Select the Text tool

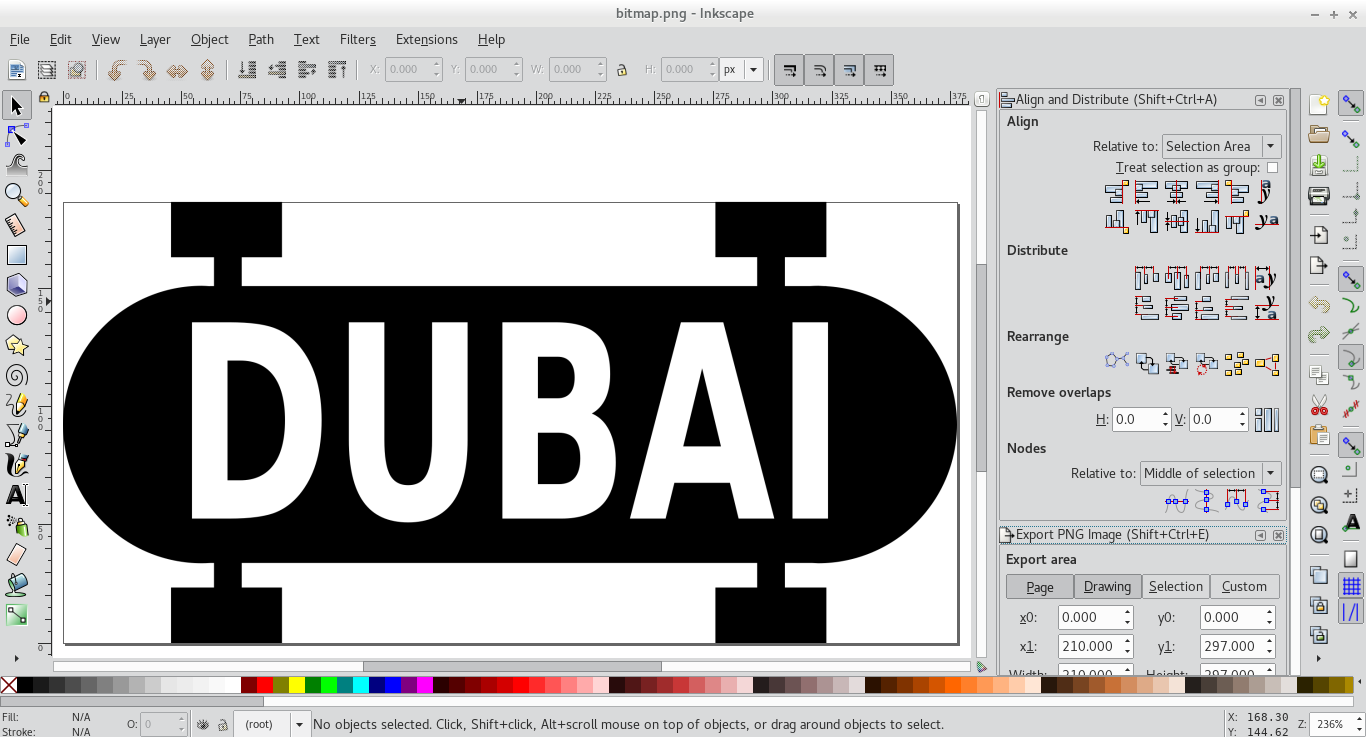(16, 495)
